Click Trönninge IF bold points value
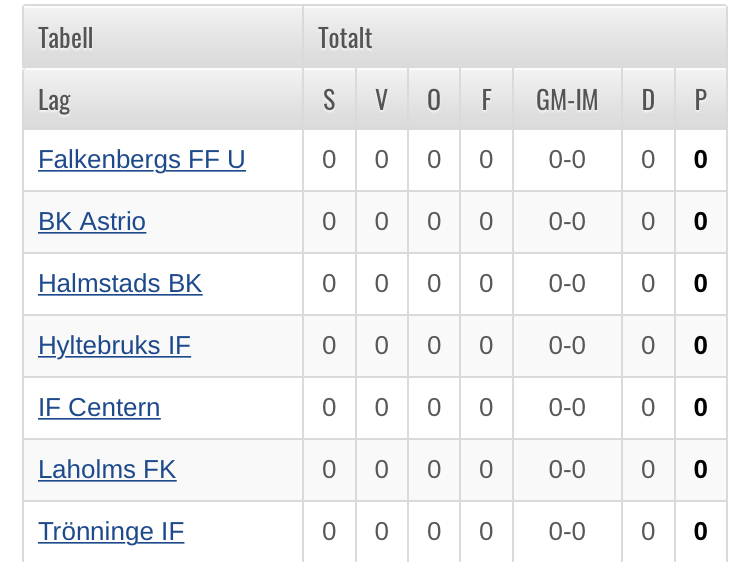Screen dimensions: 750x562 [x=700, y=532]
